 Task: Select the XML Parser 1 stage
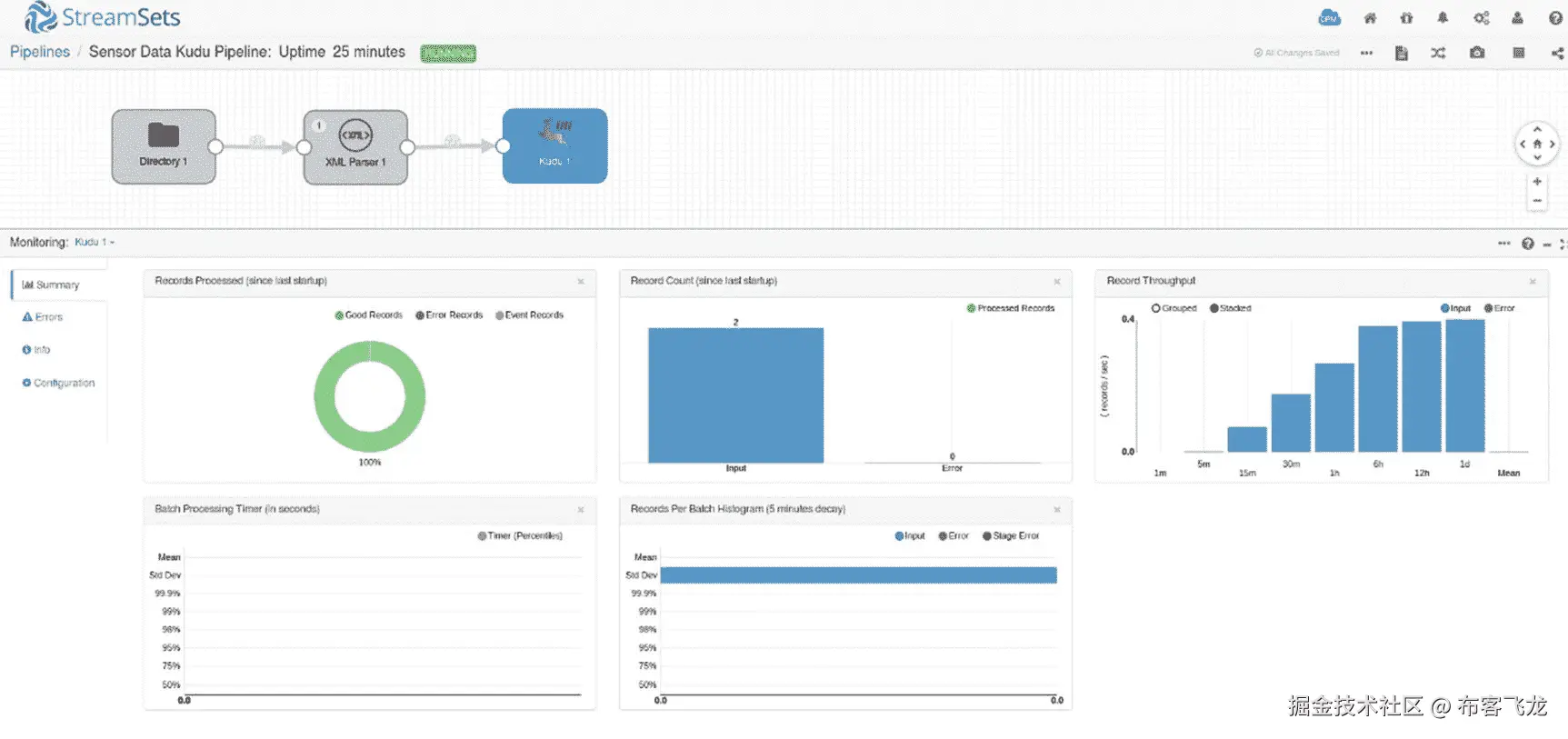coord(355,147)
